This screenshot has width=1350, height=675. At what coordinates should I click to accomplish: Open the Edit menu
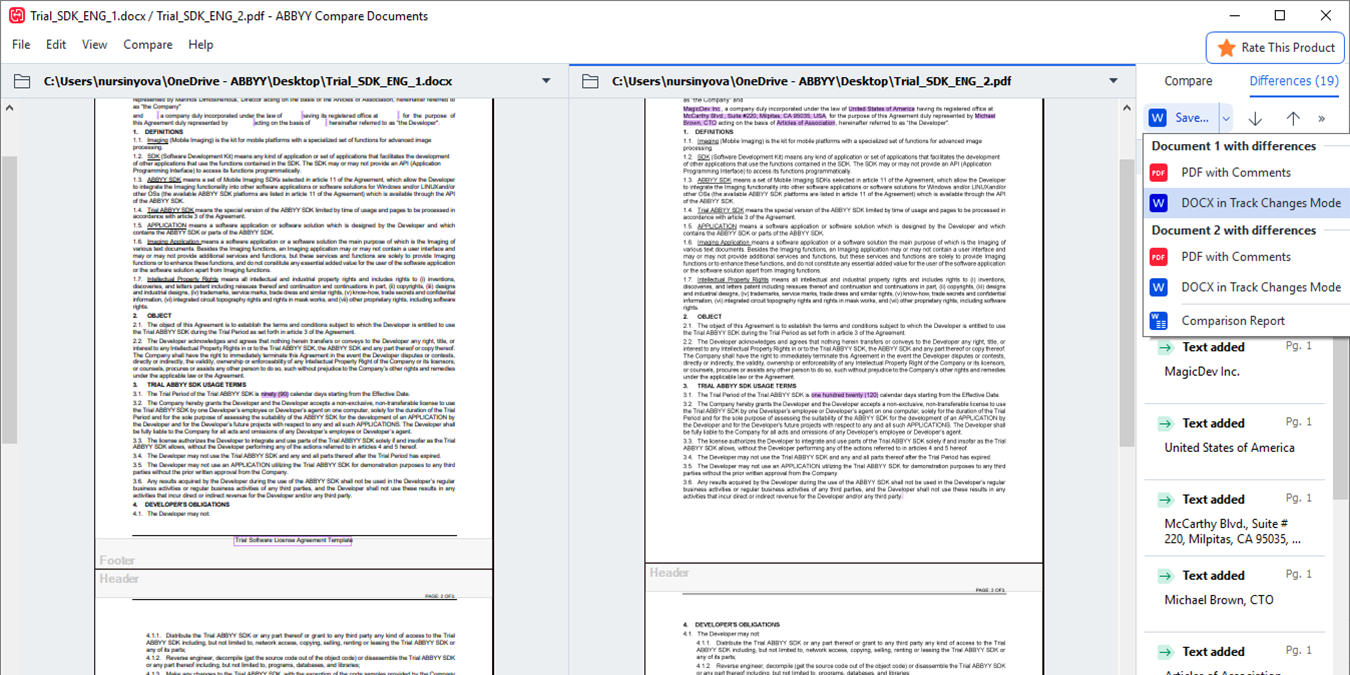coord(56,45)
